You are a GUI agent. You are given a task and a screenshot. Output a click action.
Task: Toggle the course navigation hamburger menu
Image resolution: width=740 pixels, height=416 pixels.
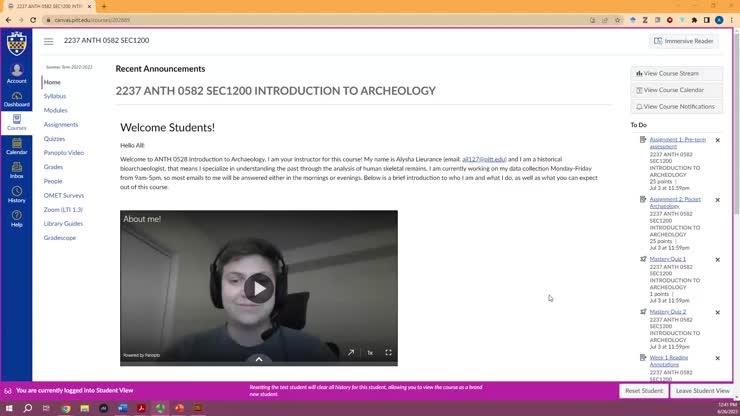[x=49, y=41]
